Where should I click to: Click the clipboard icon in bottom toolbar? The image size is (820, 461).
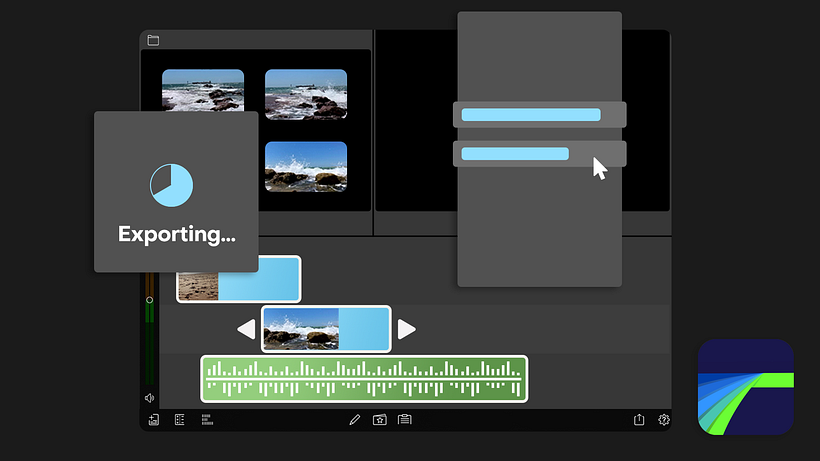[405, 419]
